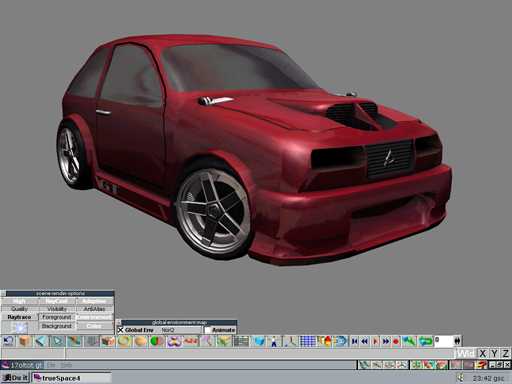Click the Background button
Screen dimensions: 512x384
pos(57,326)
